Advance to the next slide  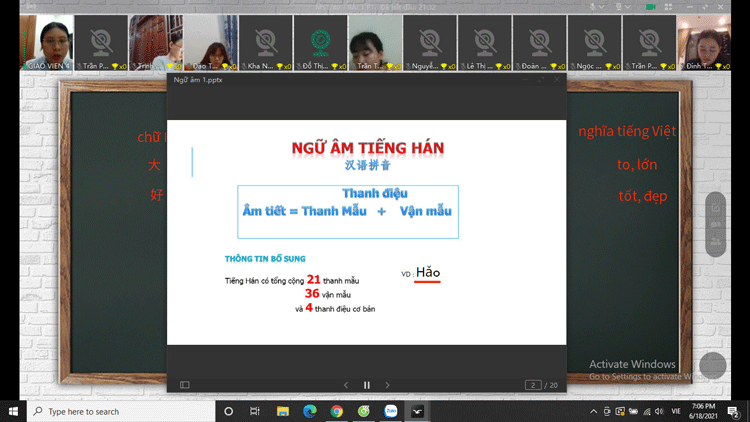click(x=388, y=385)
